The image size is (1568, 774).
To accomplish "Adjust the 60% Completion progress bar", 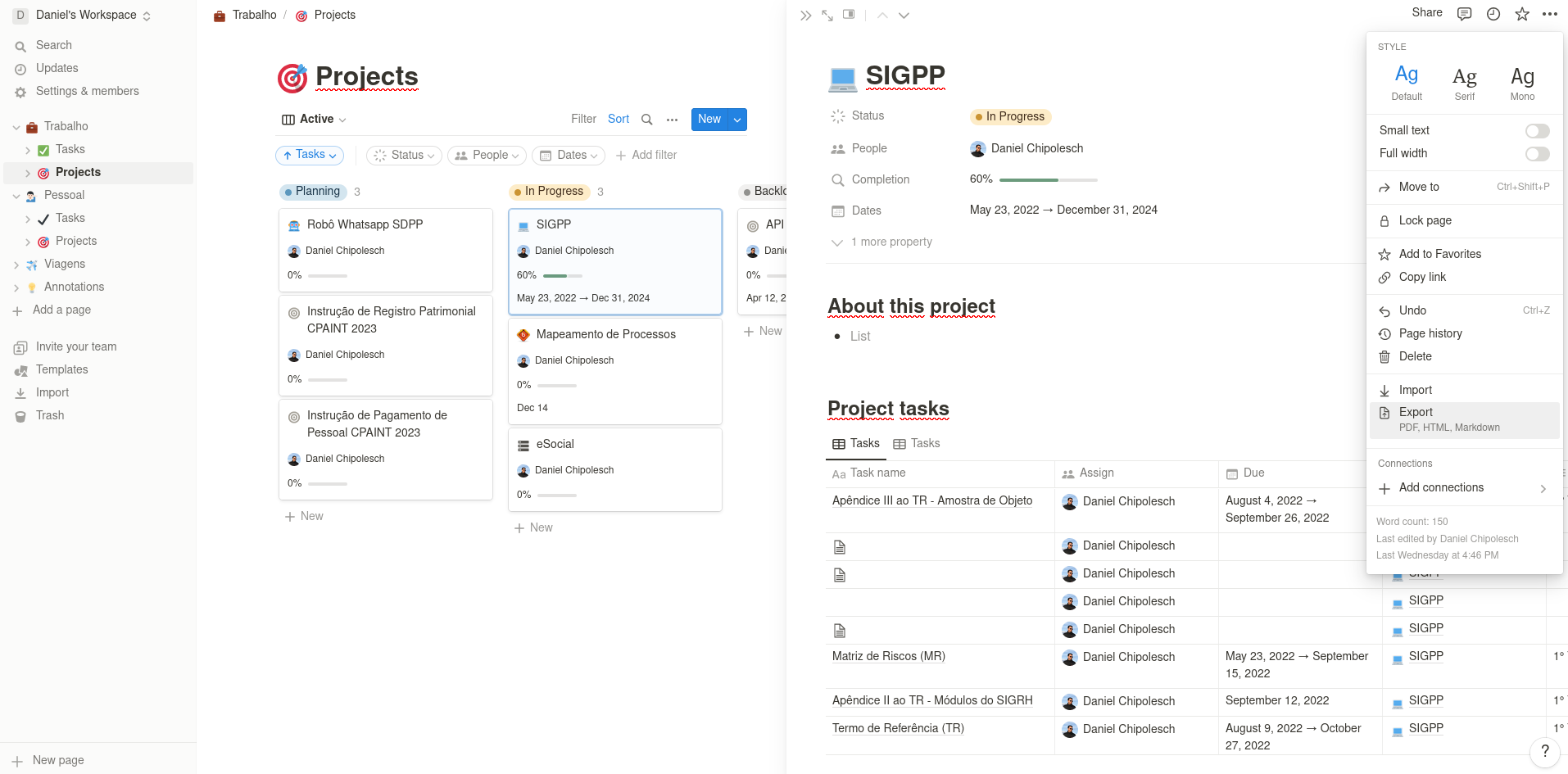I will [1049, 179].
